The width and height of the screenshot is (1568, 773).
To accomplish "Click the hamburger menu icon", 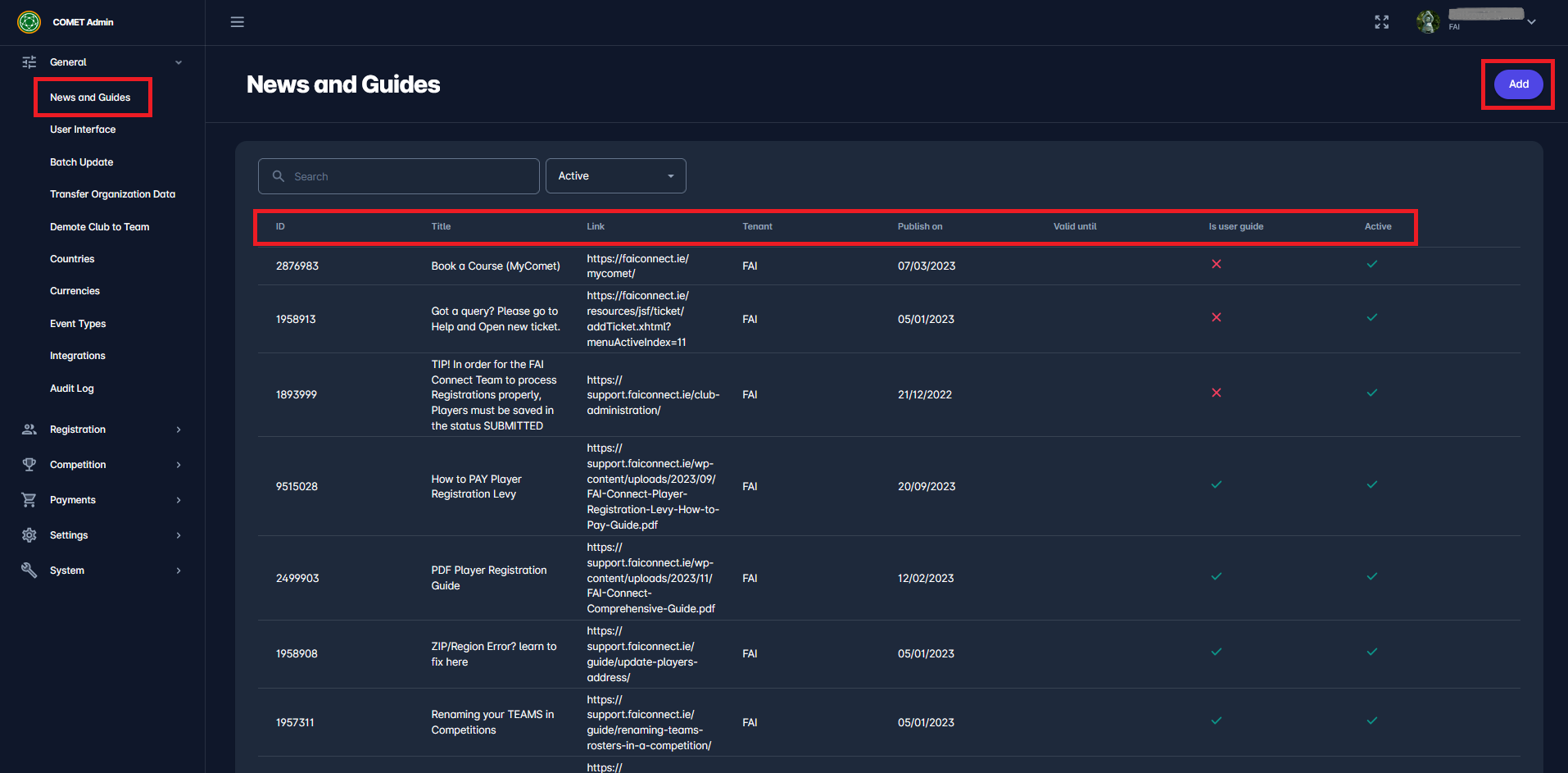I will [237, 22].
